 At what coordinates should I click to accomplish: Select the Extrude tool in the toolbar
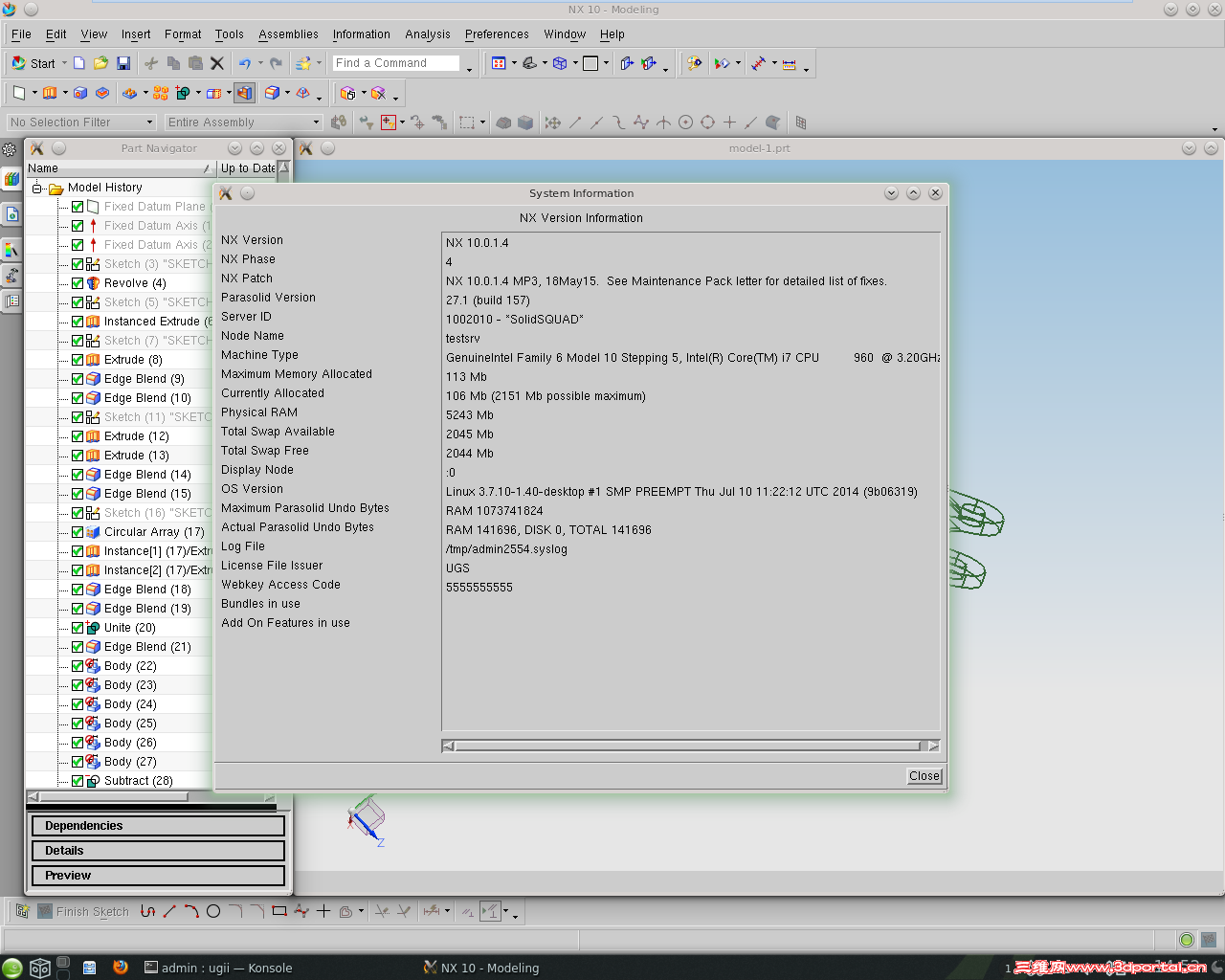pos(50,93)
